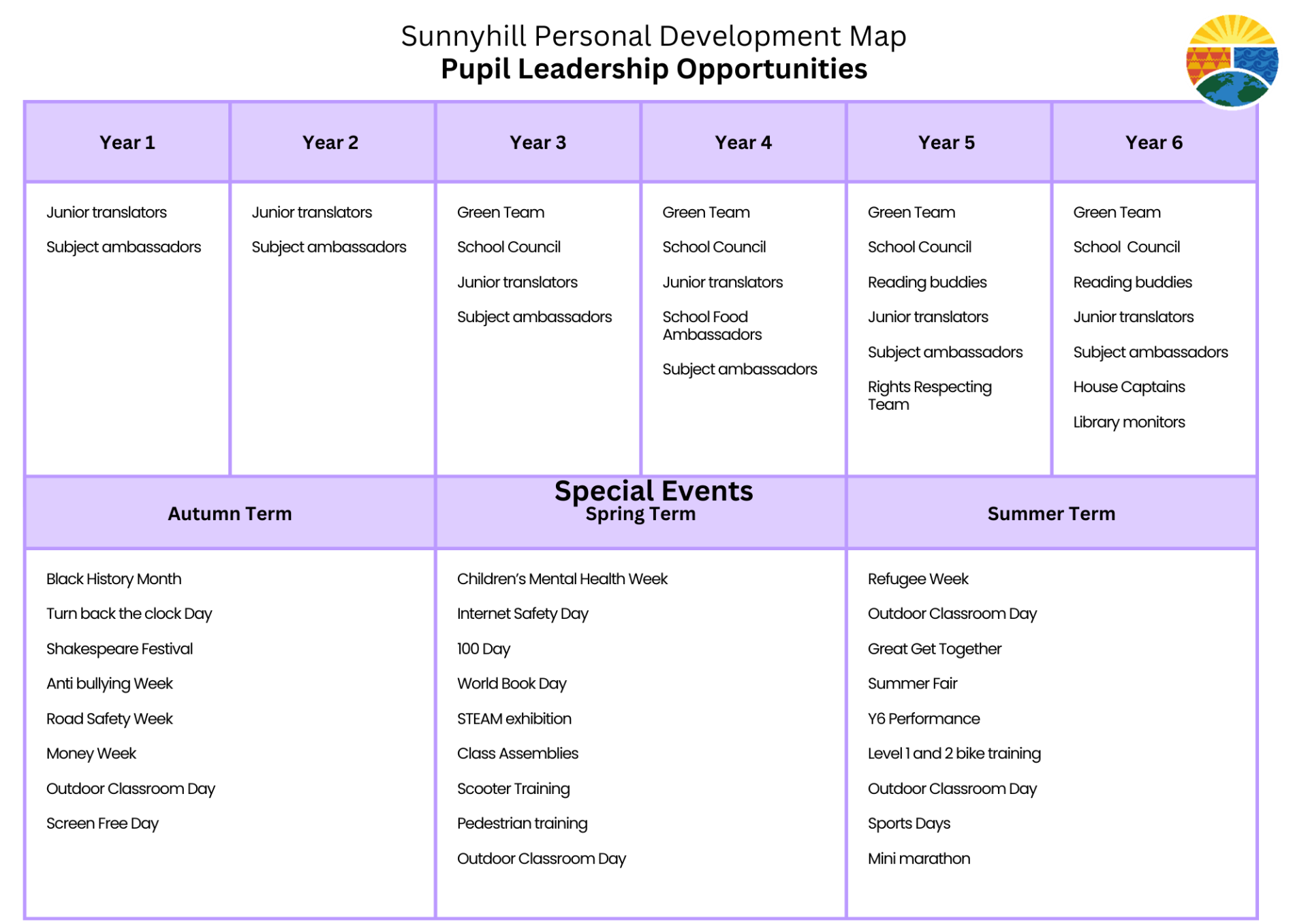
Task: Click Rights Respecting Team in Year 5
Action: pos(929,395)
